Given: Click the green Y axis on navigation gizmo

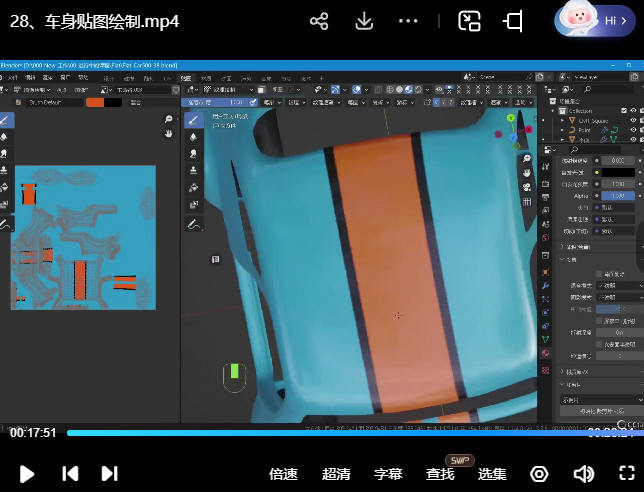Looking at the screenshot, I should tap(511, 119).
